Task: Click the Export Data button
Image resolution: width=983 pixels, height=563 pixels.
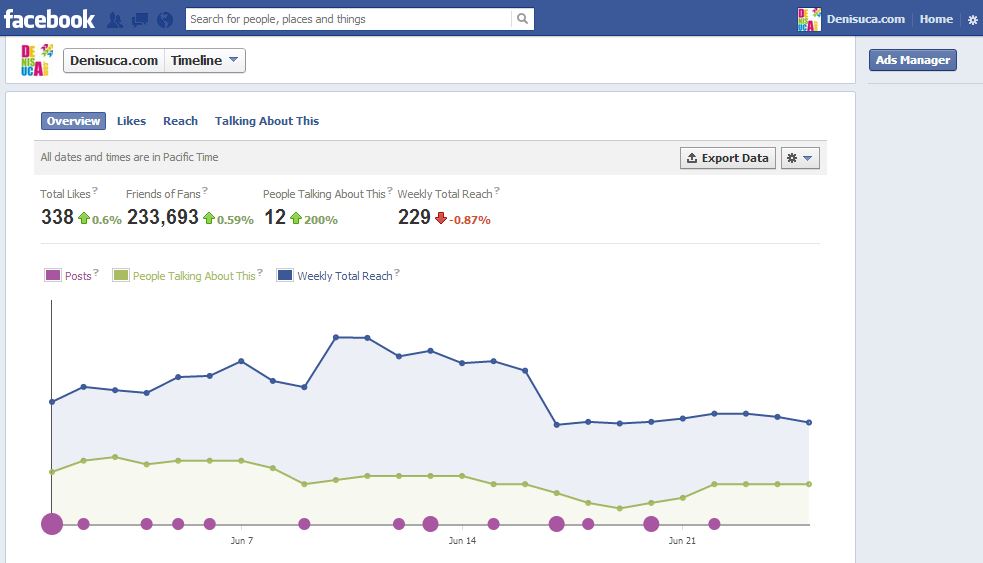Action: pyautogui.click(x=727, y=158)
